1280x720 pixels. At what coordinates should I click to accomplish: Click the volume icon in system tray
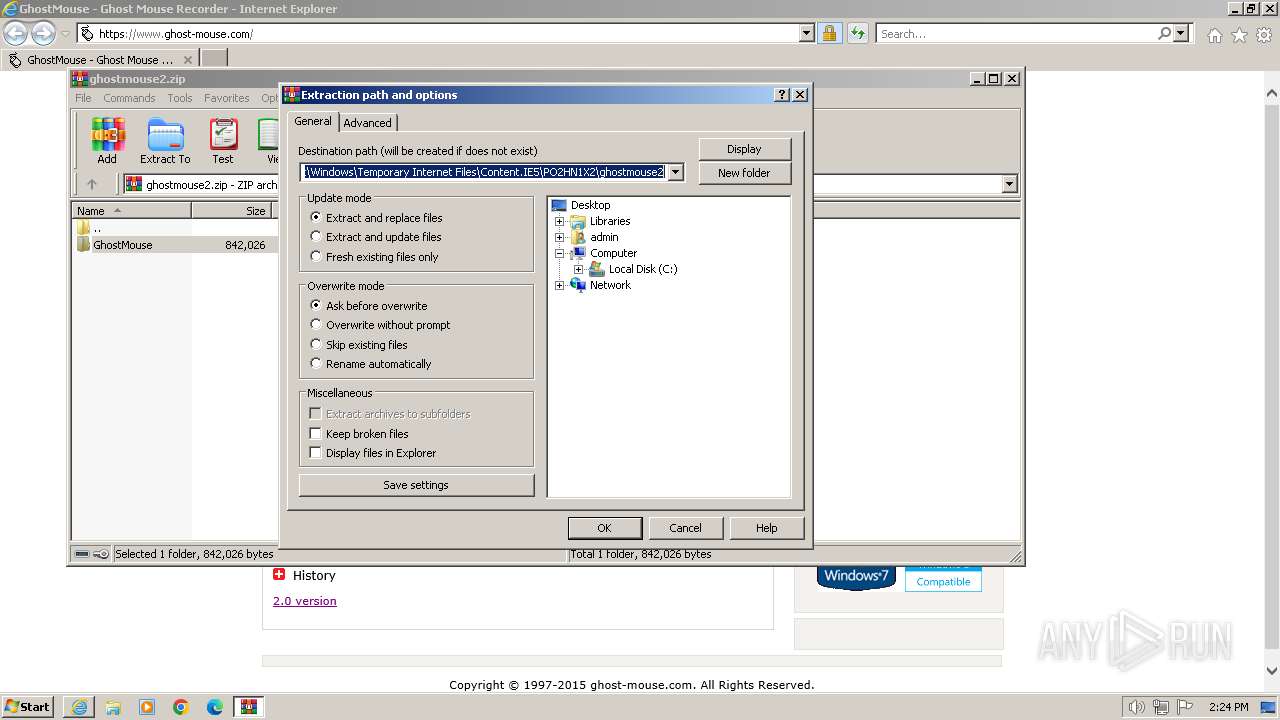click(x=1137, y=707)
